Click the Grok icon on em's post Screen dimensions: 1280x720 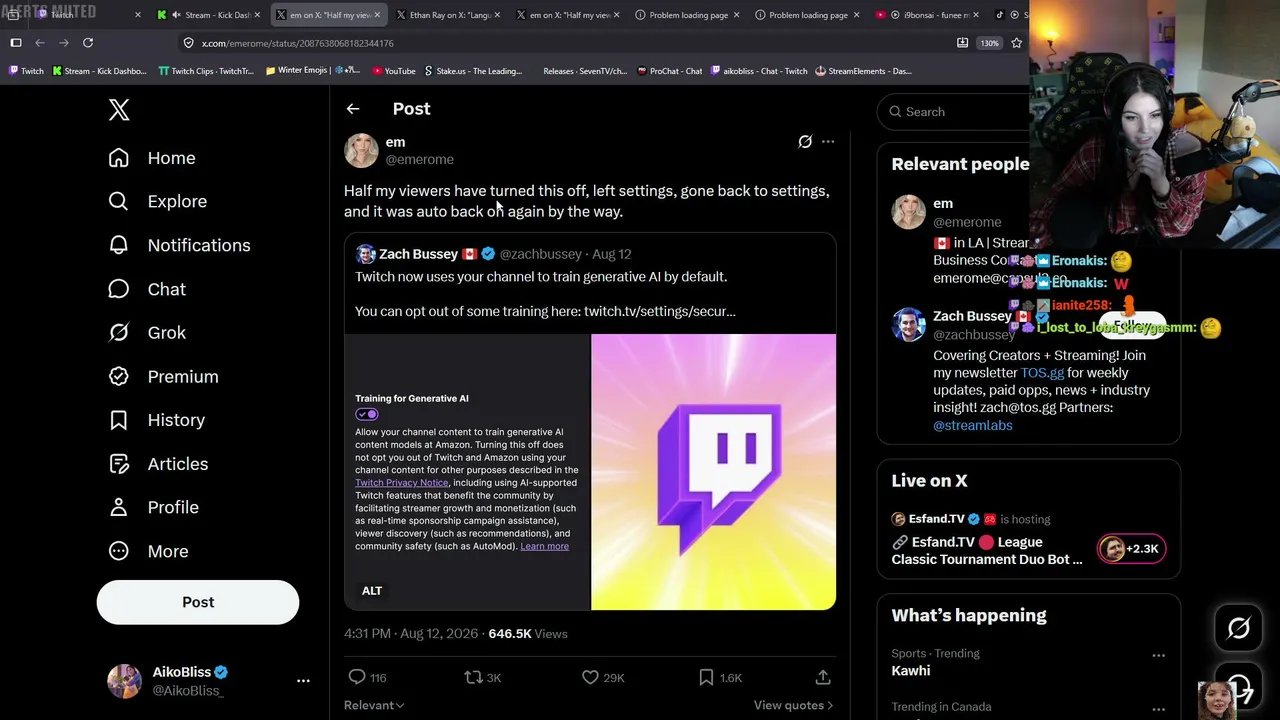805,142
